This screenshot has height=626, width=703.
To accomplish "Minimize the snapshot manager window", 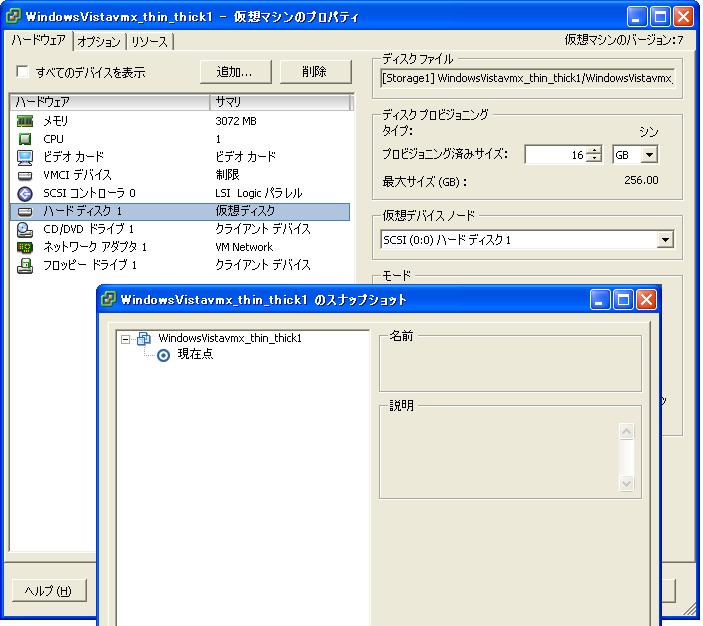I will point(599,300).
